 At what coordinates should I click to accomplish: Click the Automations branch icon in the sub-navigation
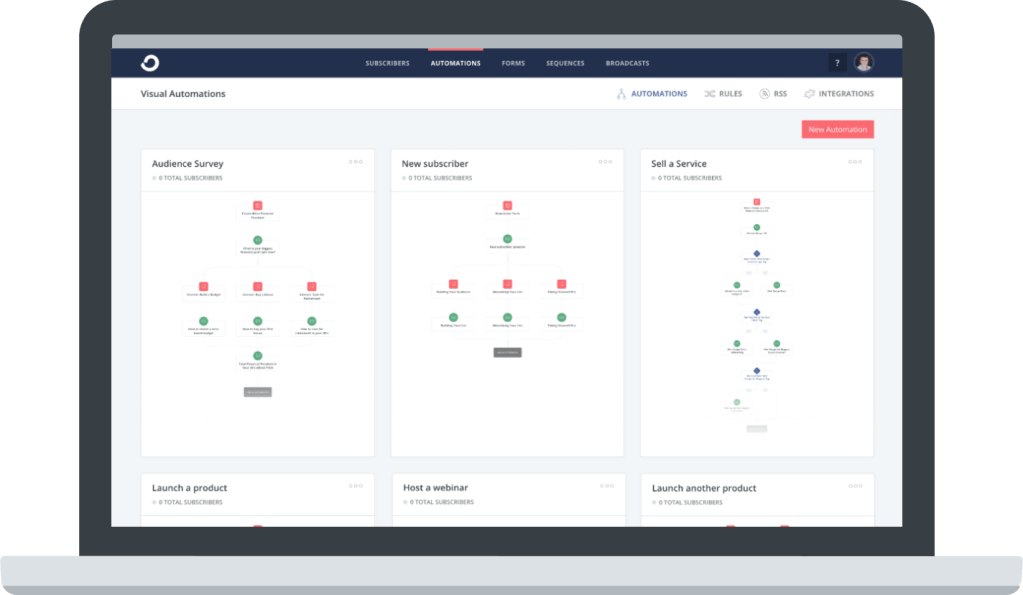pos(621,94)
